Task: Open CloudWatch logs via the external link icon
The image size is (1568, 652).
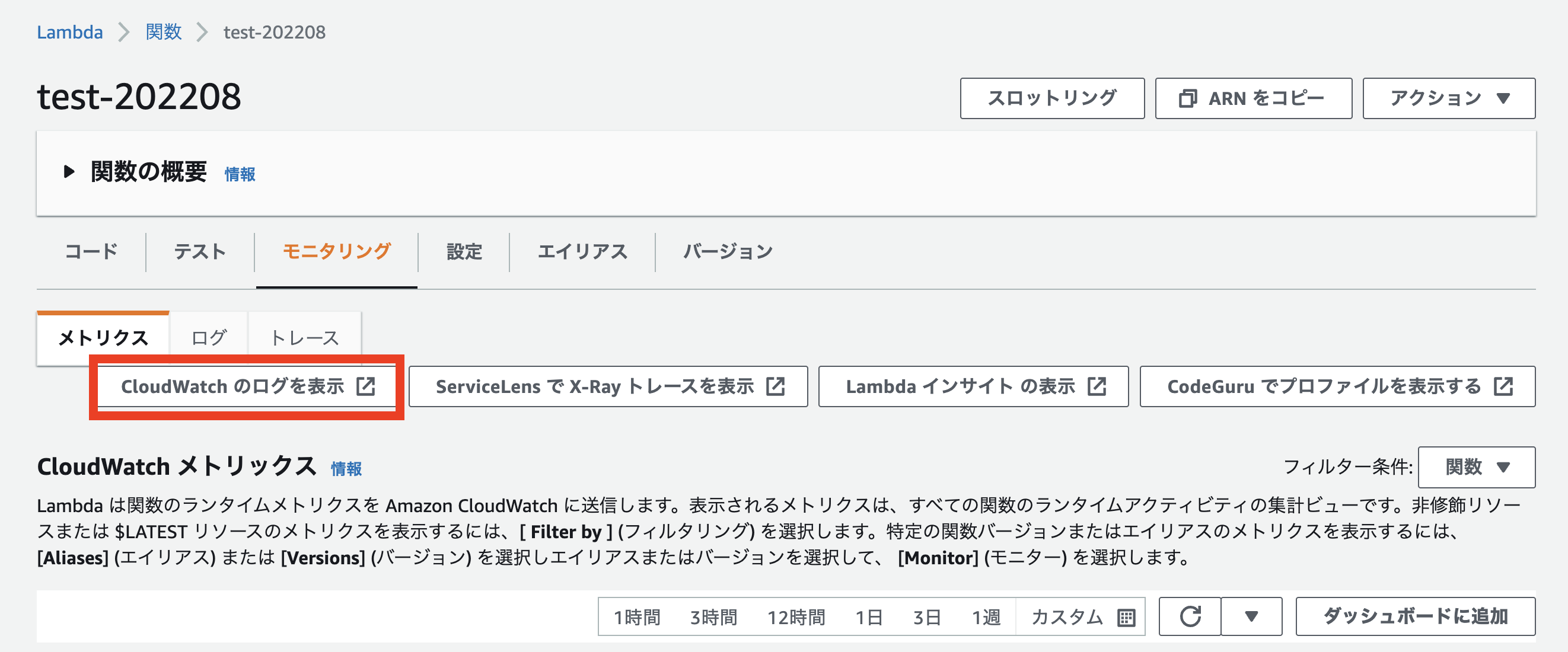Action: 366,386
